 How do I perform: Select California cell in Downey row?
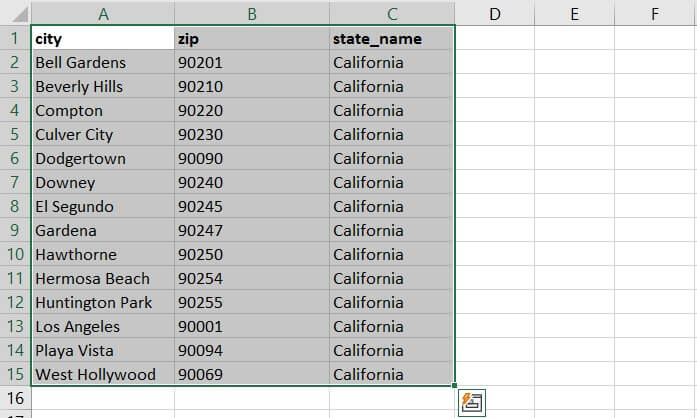pos(392,182)
